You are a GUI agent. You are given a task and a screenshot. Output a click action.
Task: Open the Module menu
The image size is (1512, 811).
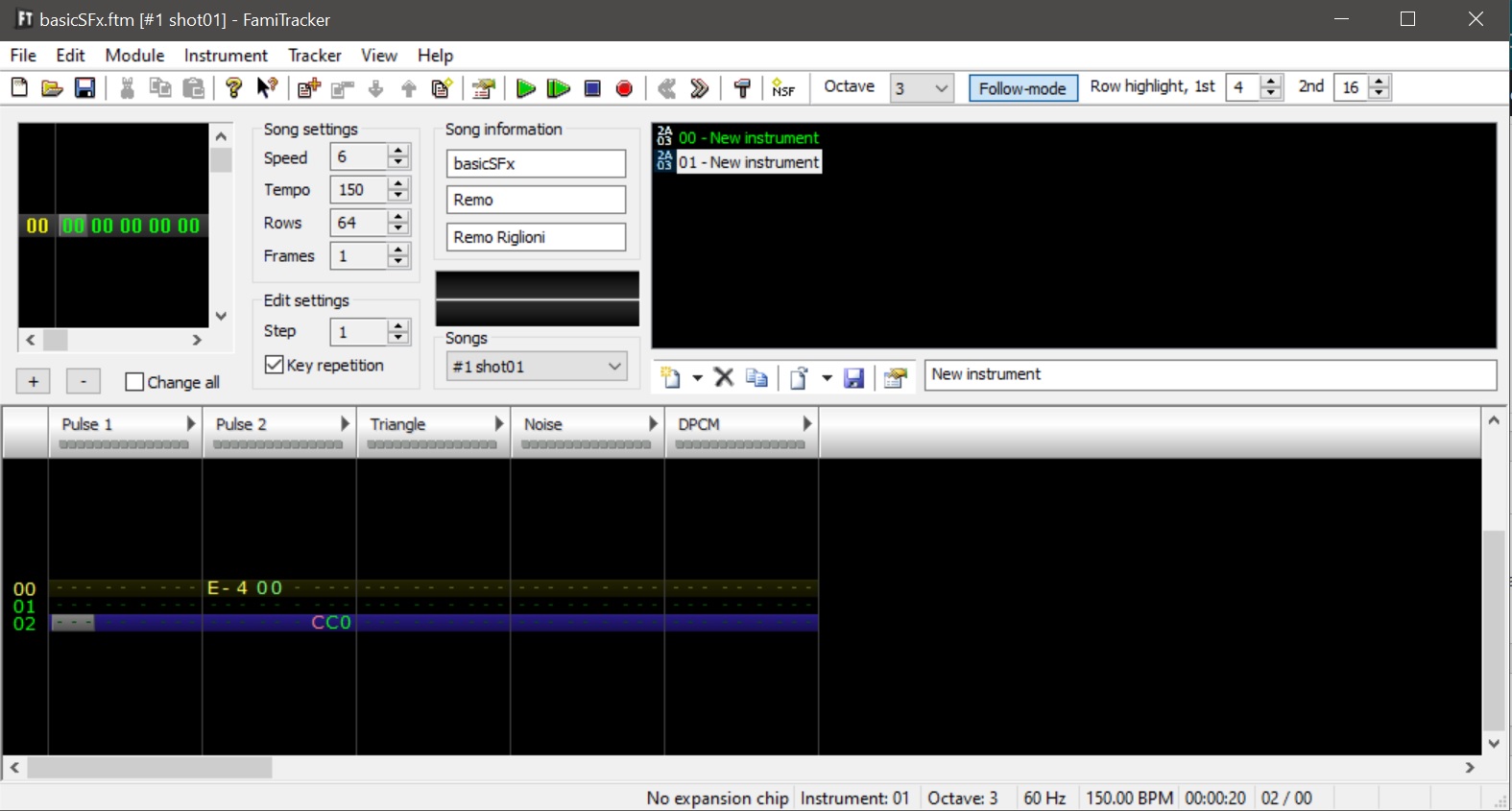click(134, 56)
